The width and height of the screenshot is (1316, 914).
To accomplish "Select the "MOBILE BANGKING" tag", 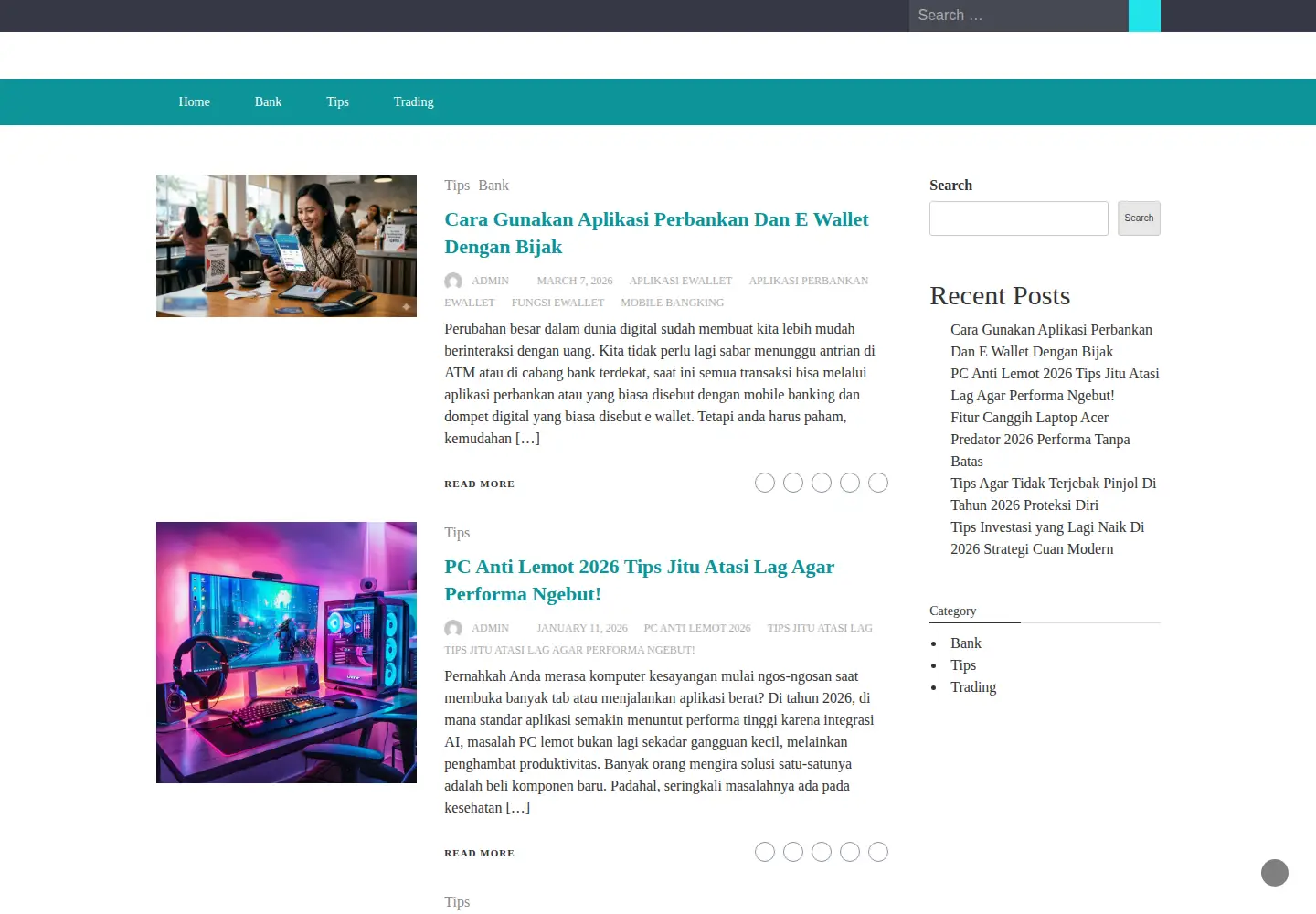I will pos(673,303).
